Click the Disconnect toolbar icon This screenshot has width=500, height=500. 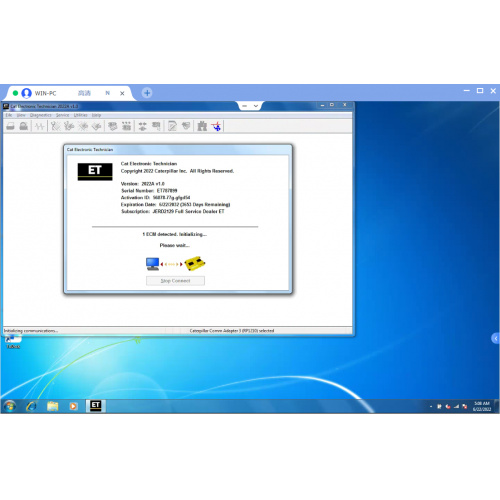[x=156, y=126]
